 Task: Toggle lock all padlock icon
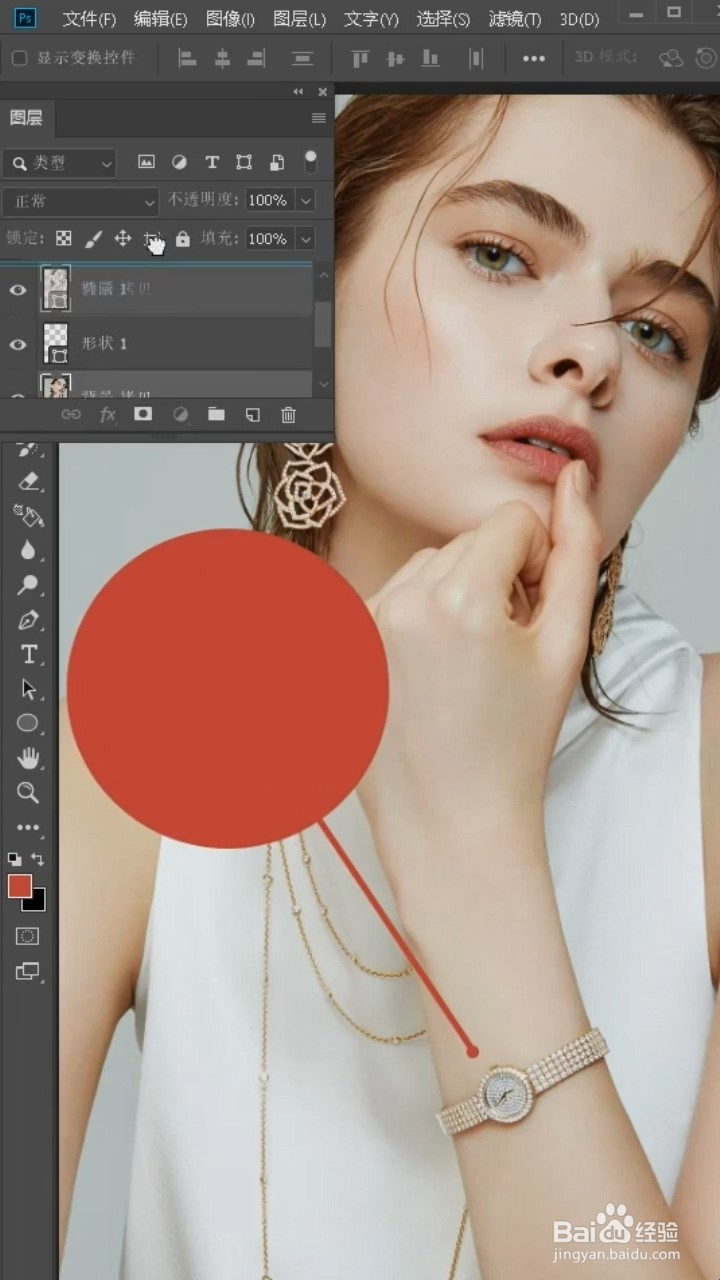(183, 239)
